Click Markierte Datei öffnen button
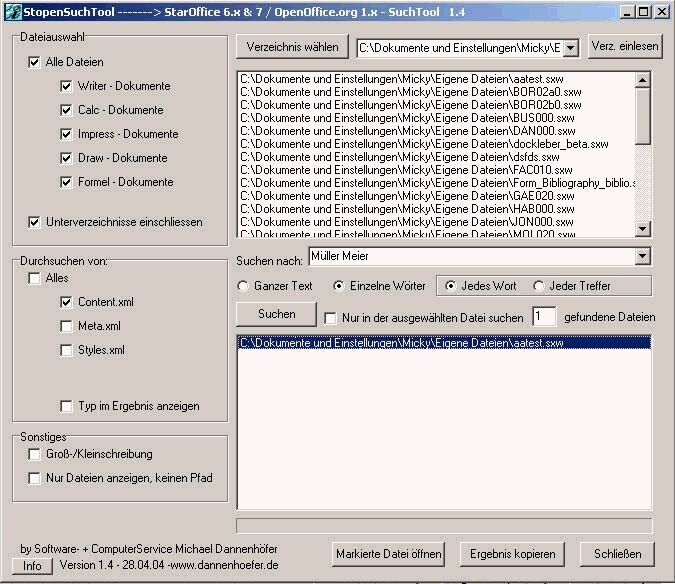This screenshot has height=584, width=675. click(388, 554)
